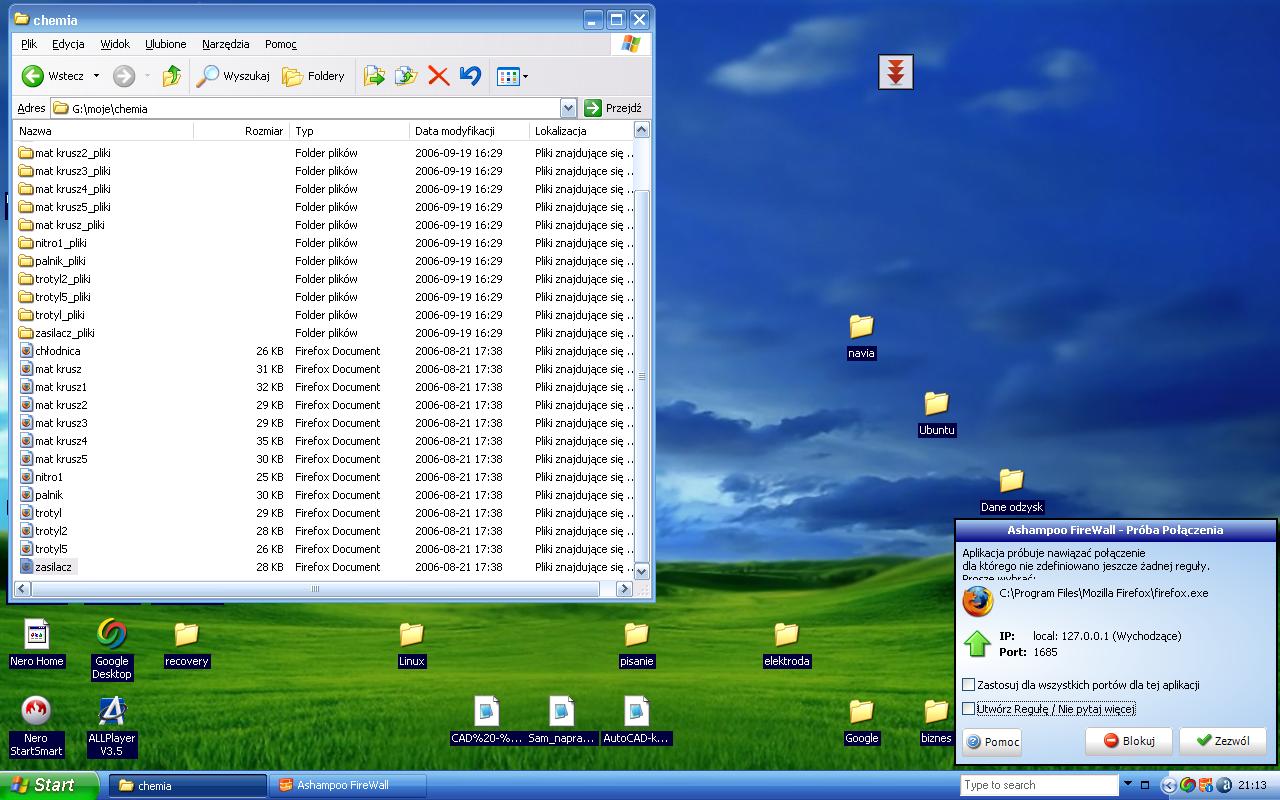The width and height of the screenshot is (1280, 800).
Task: Sort by Data modyfikacji column header
Action: [469, 131]
